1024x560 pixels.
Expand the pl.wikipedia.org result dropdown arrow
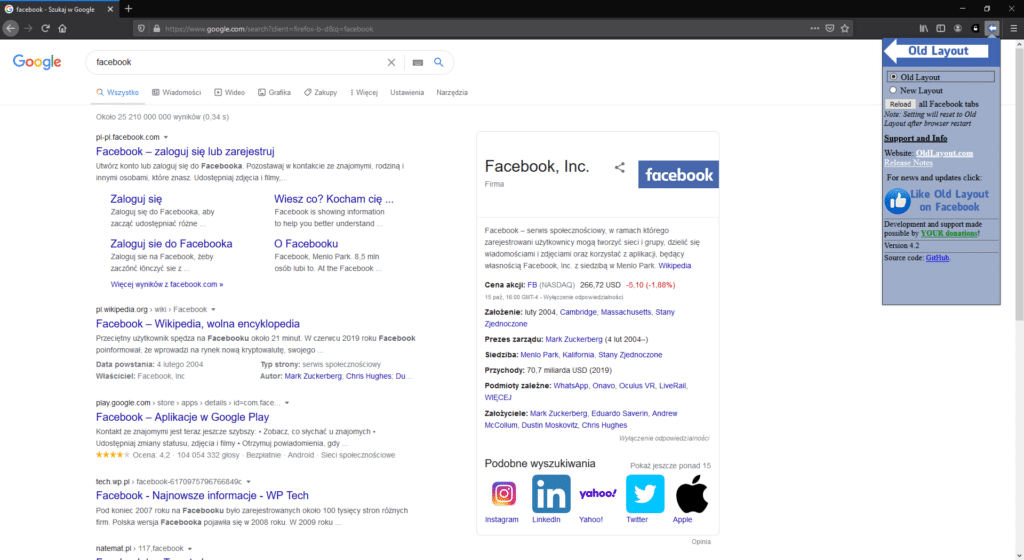click(213, 310)
